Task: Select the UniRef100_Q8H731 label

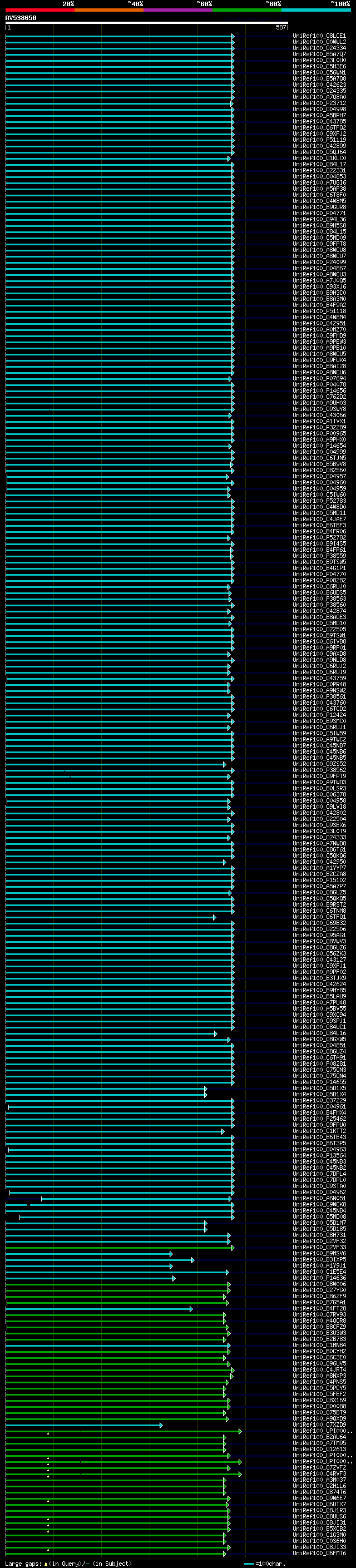Action: tap(319, 1235)
